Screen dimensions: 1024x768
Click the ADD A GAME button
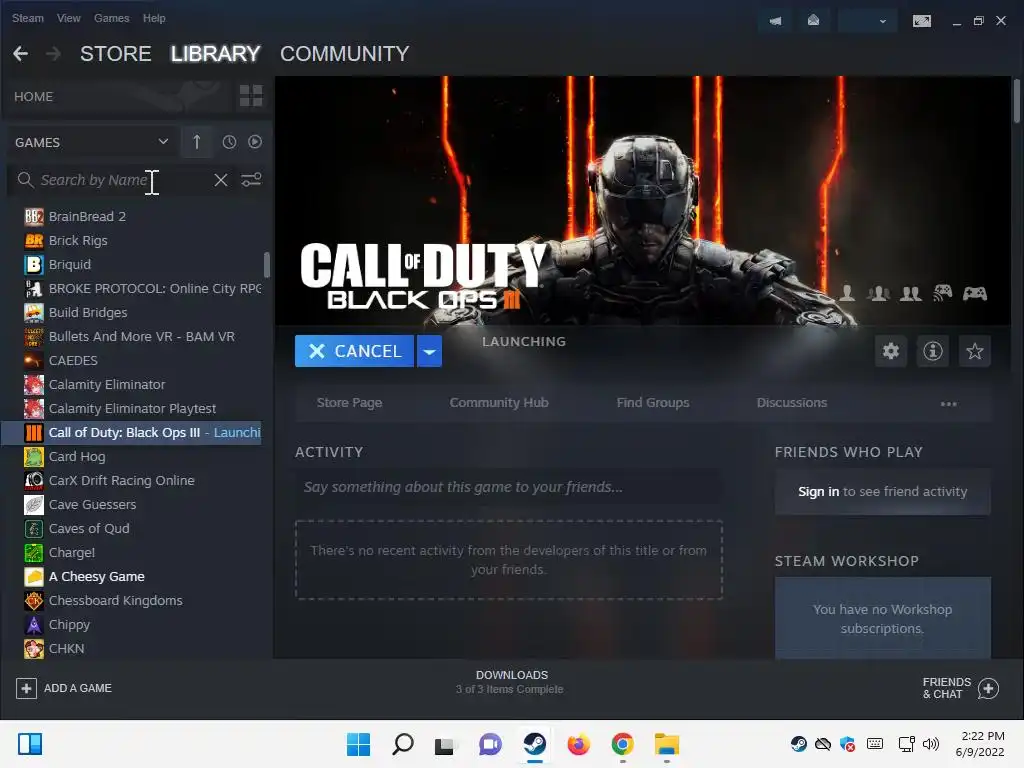pos(64,688)
